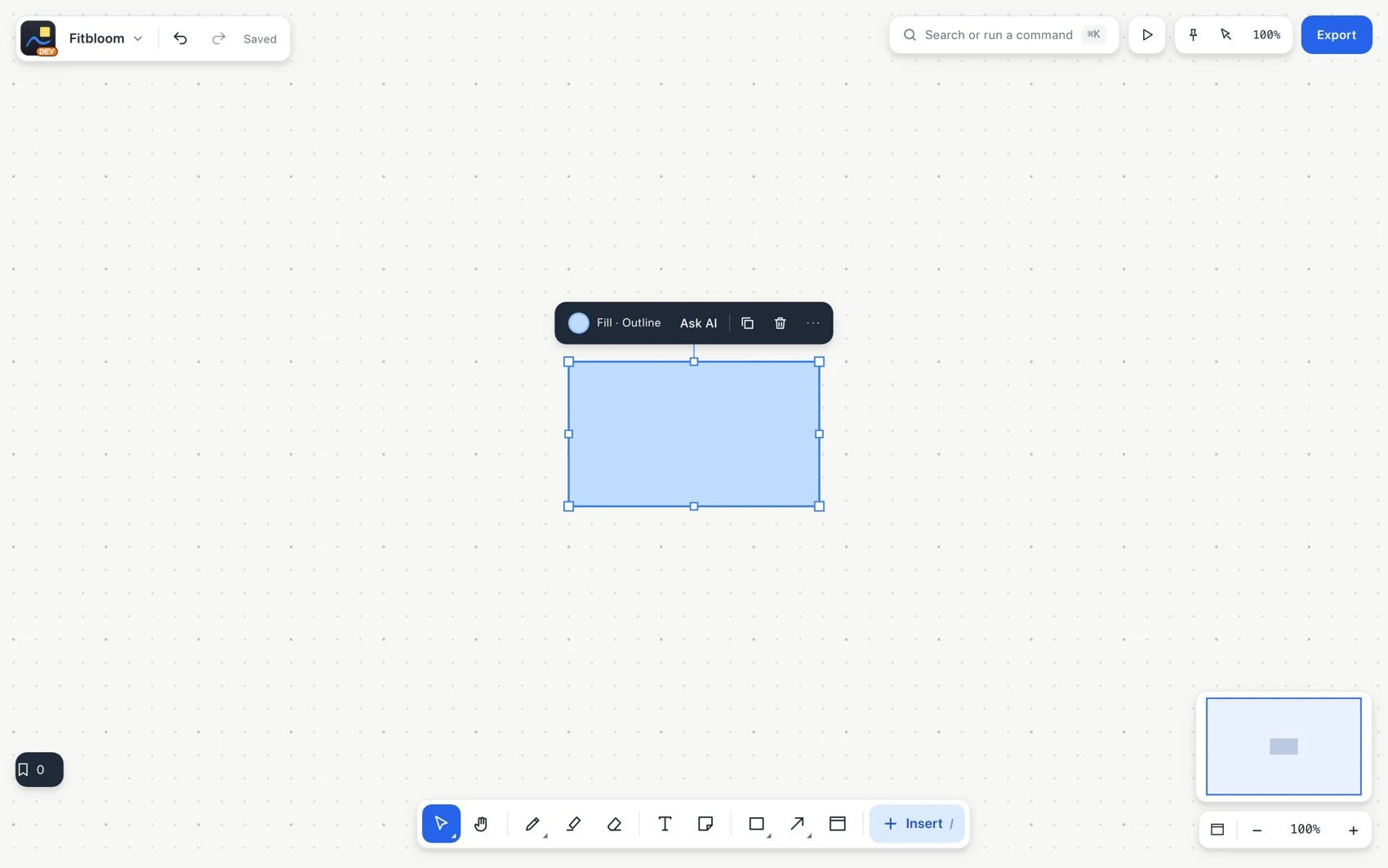Select the eraser tool

click(x=614, y=823)
